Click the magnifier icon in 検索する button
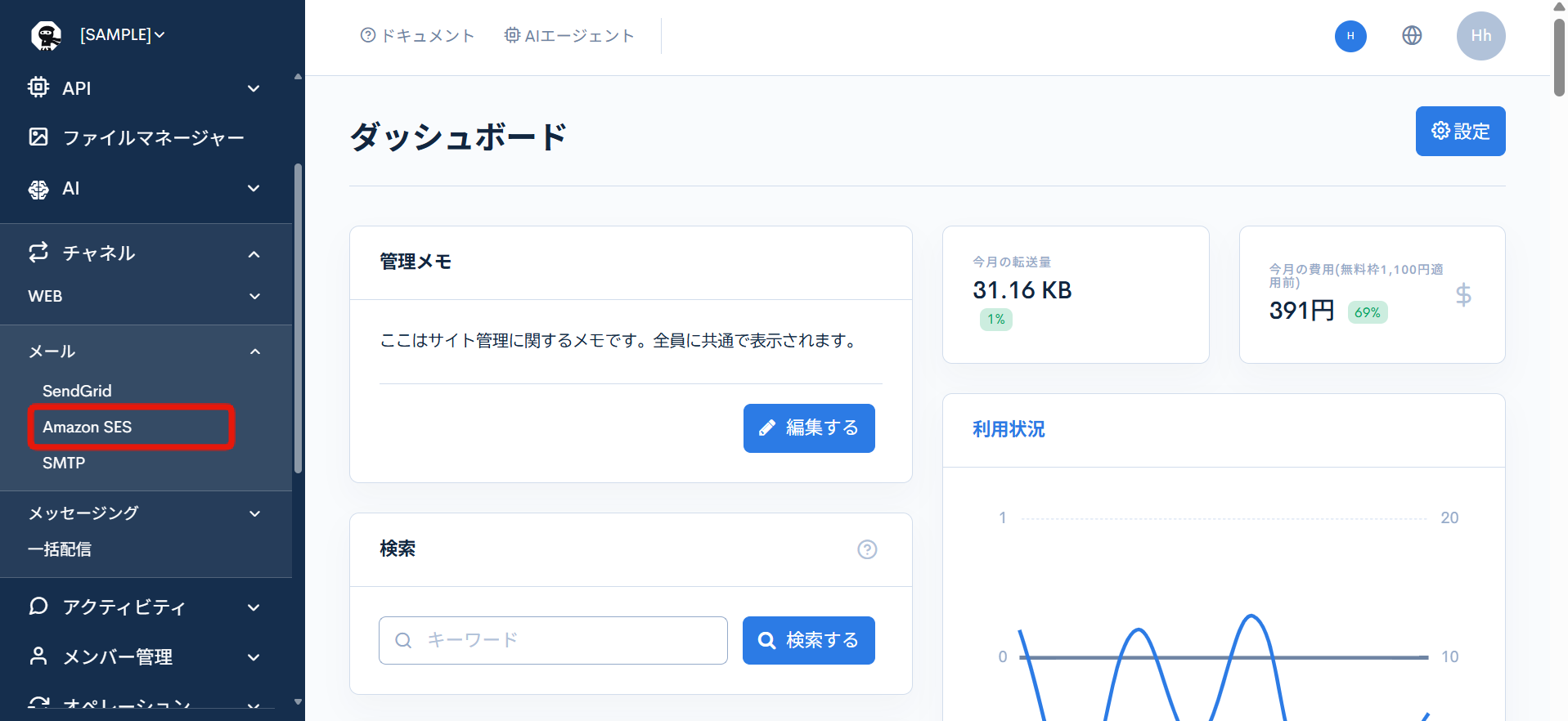The width and height of the screenshot is (1568, 721). [766, 640]
